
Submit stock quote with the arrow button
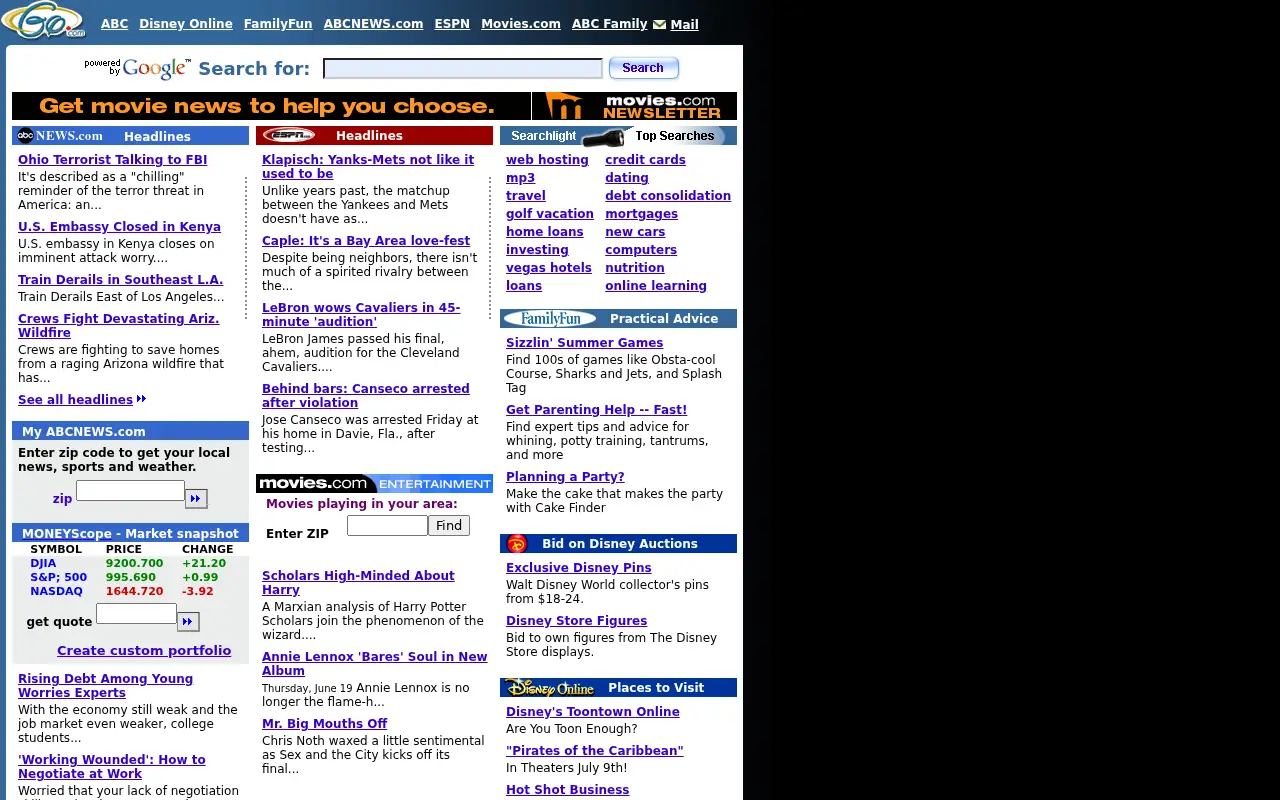tap(188, 622)
